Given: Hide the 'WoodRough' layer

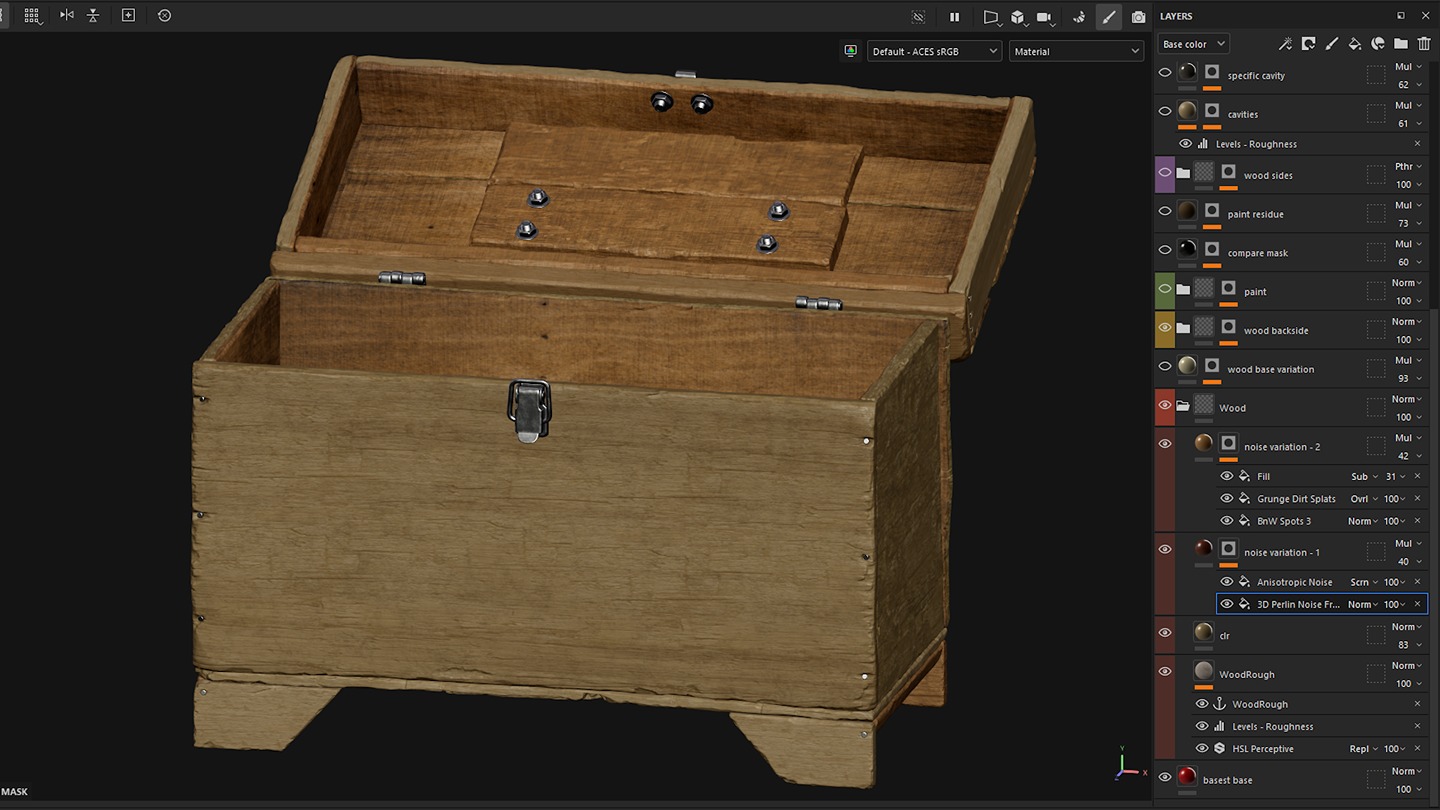Looking at the screenshot, I should pos(1164,671).
